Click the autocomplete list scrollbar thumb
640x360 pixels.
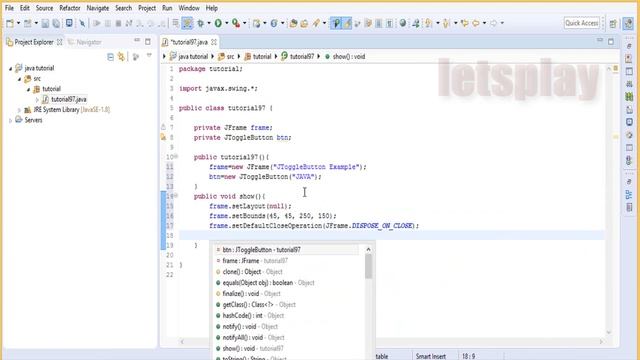(x=369, y=267)
